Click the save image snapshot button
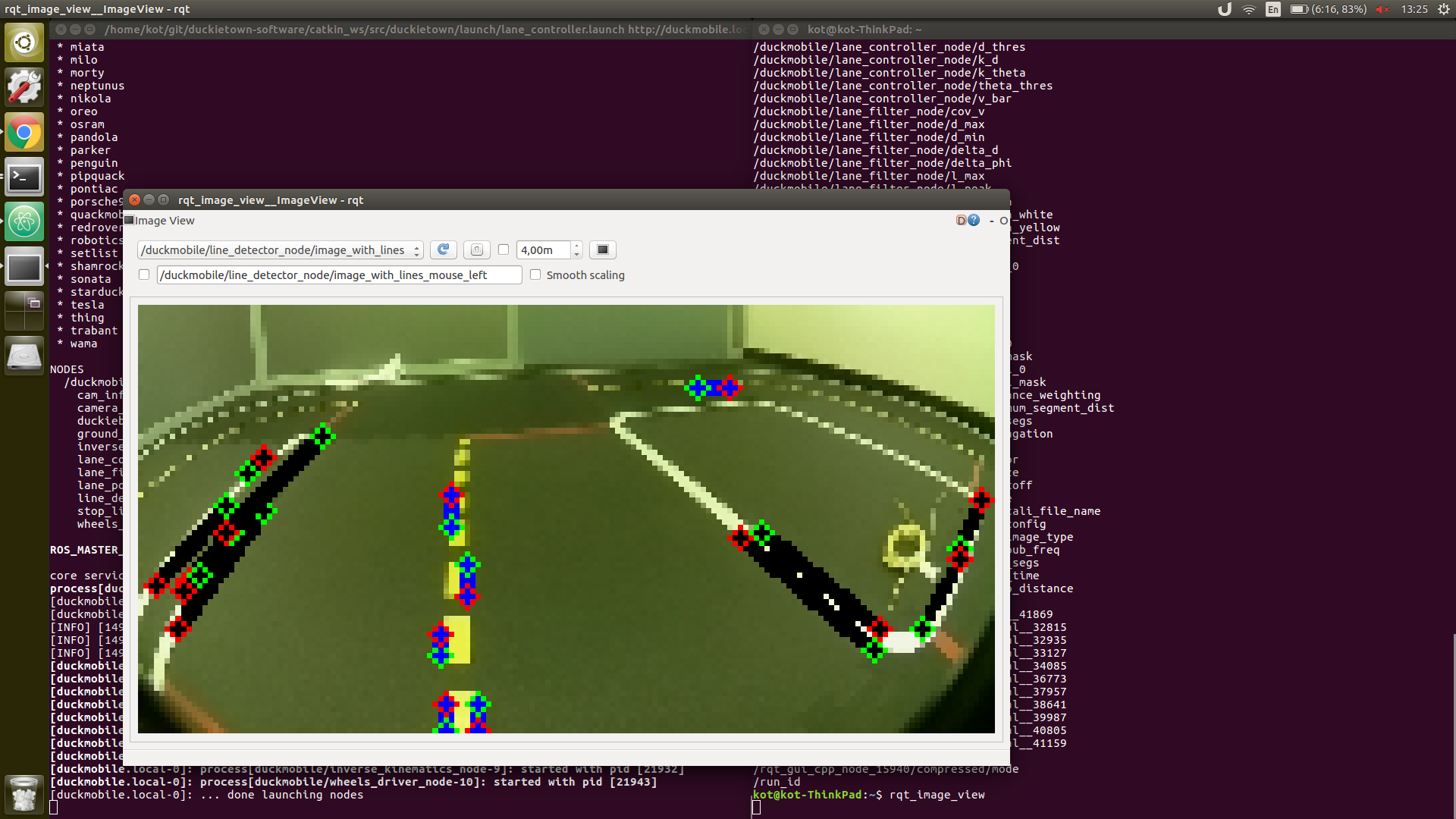 [x=603, y=249]
